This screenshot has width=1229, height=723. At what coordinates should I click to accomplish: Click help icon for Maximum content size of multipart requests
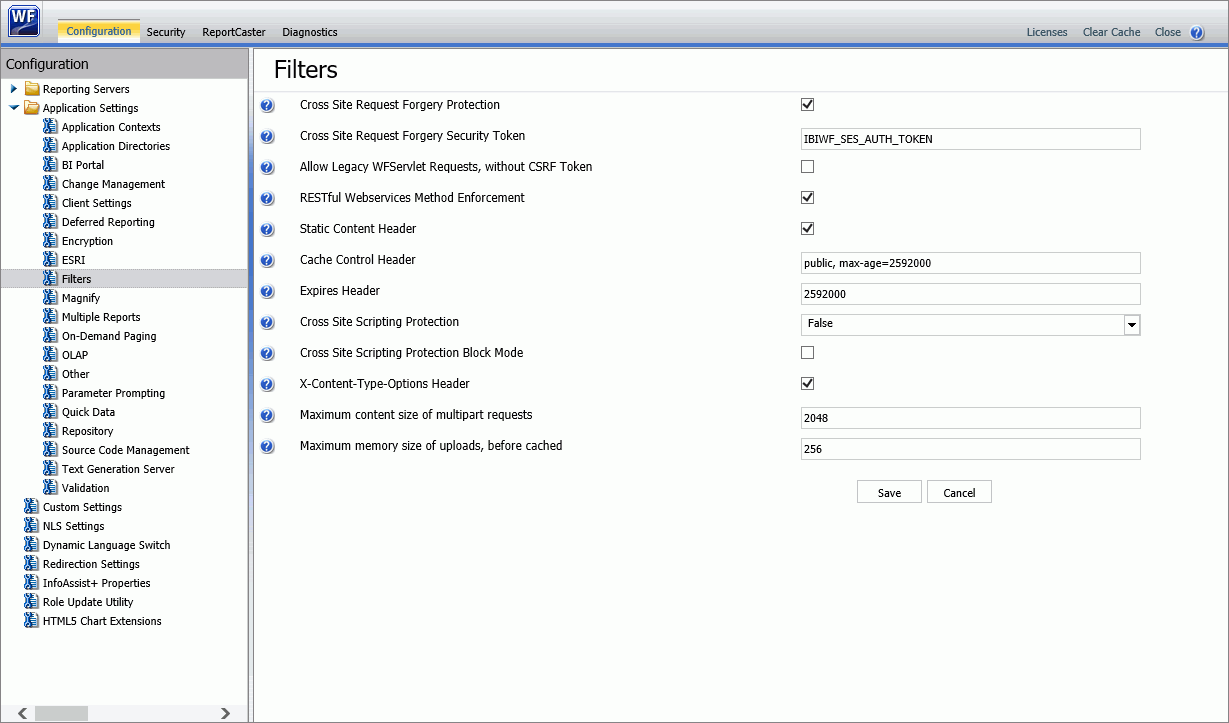click(267, 416)
